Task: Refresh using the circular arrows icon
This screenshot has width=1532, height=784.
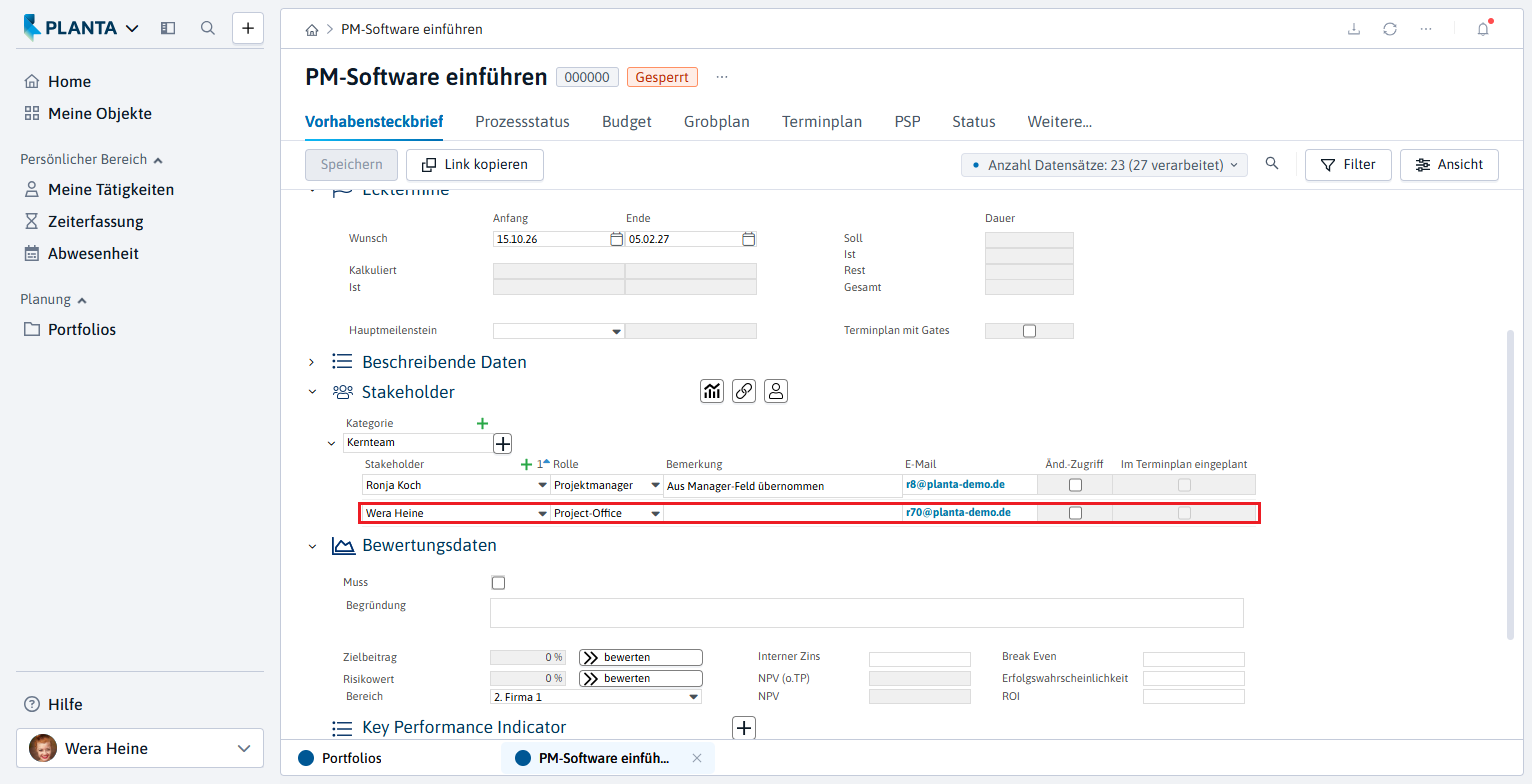Action: pyautogui.click(x=1390, y=29)
